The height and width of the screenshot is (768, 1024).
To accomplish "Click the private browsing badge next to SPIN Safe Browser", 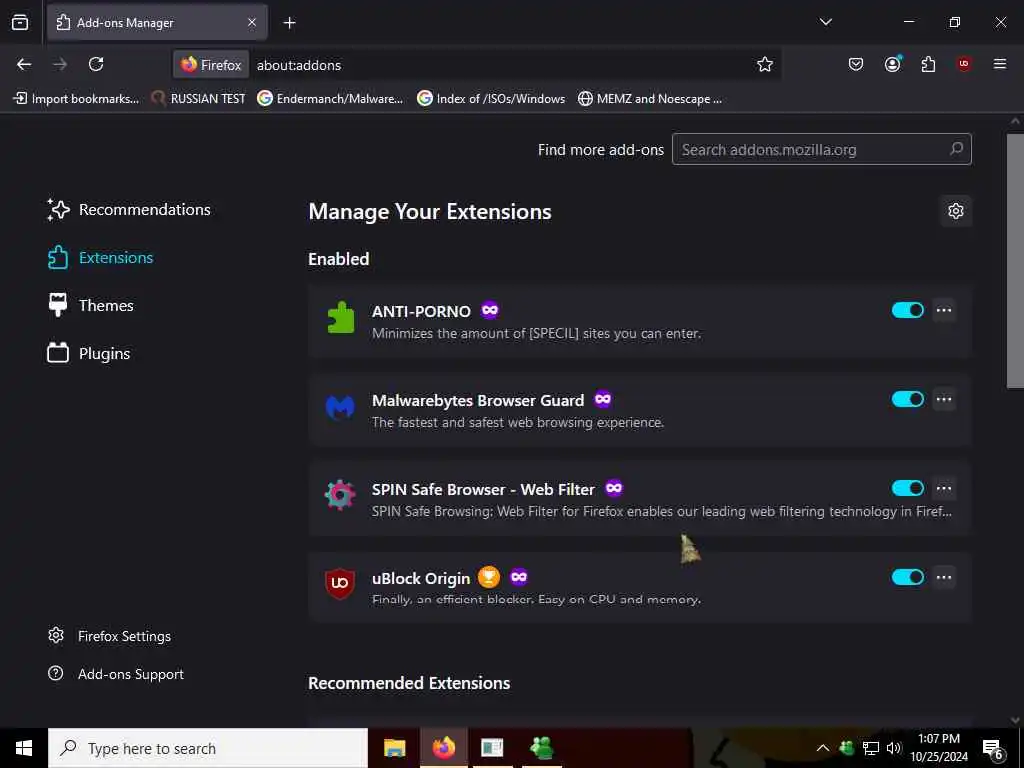I will tap(614, 488).
